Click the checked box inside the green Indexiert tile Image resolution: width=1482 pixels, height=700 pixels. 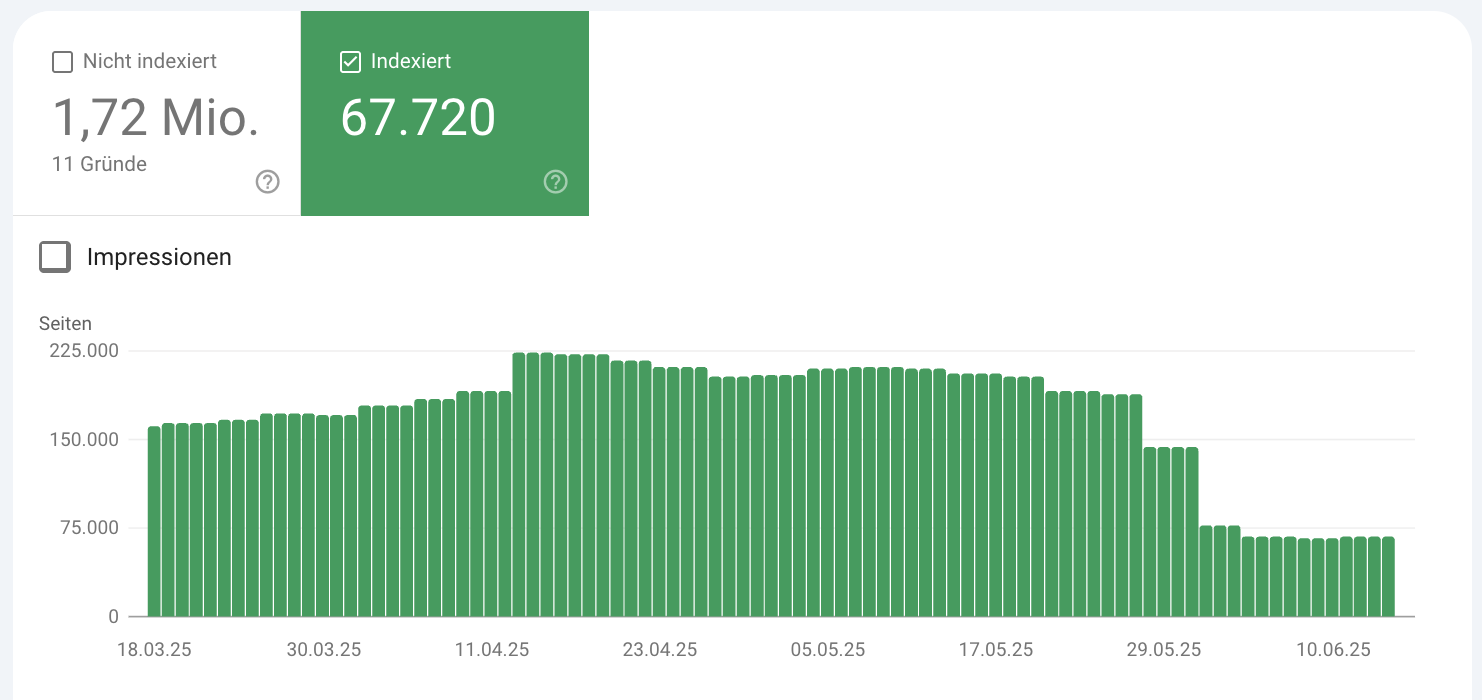pyautogui.click(x=350, y=61)
